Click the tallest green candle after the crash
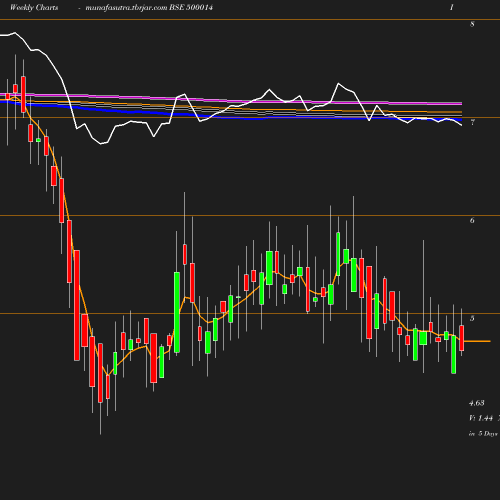500x500 pixels. pyautogui.click(x=177, y=312)
